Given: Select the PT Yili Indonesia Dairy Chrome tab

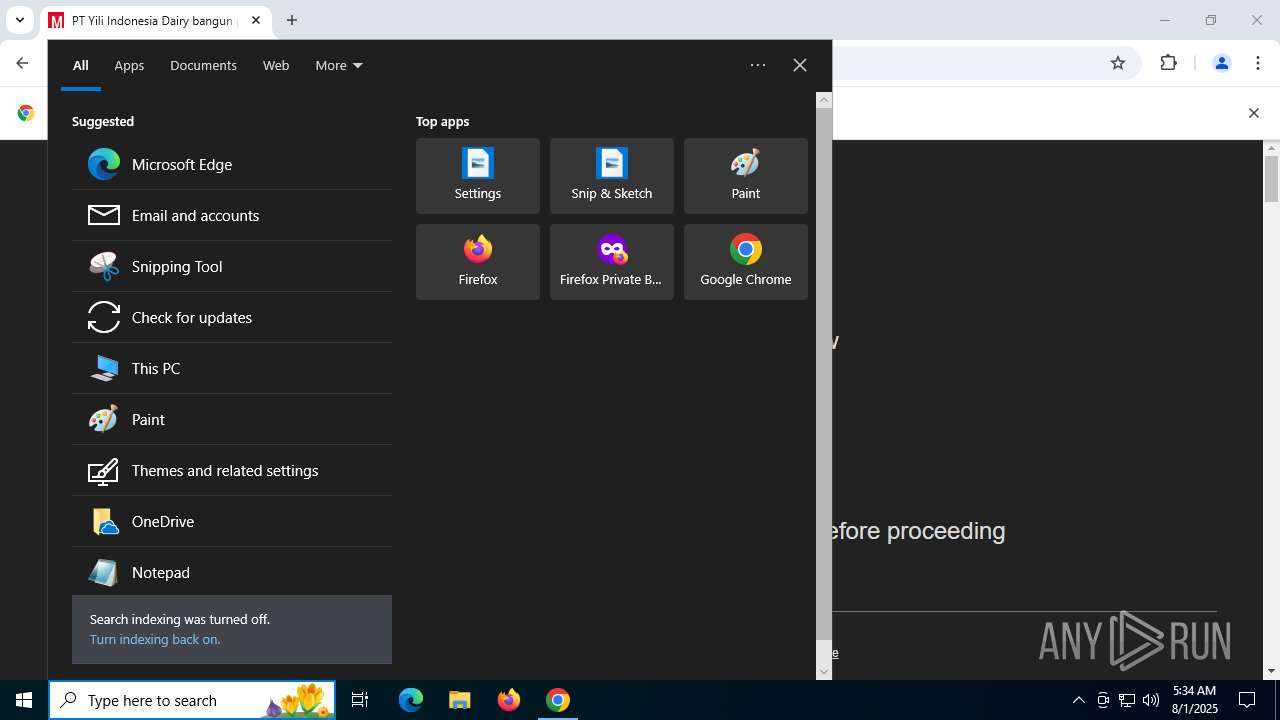Looking at the screenshot, I should (x=152, y=20).
